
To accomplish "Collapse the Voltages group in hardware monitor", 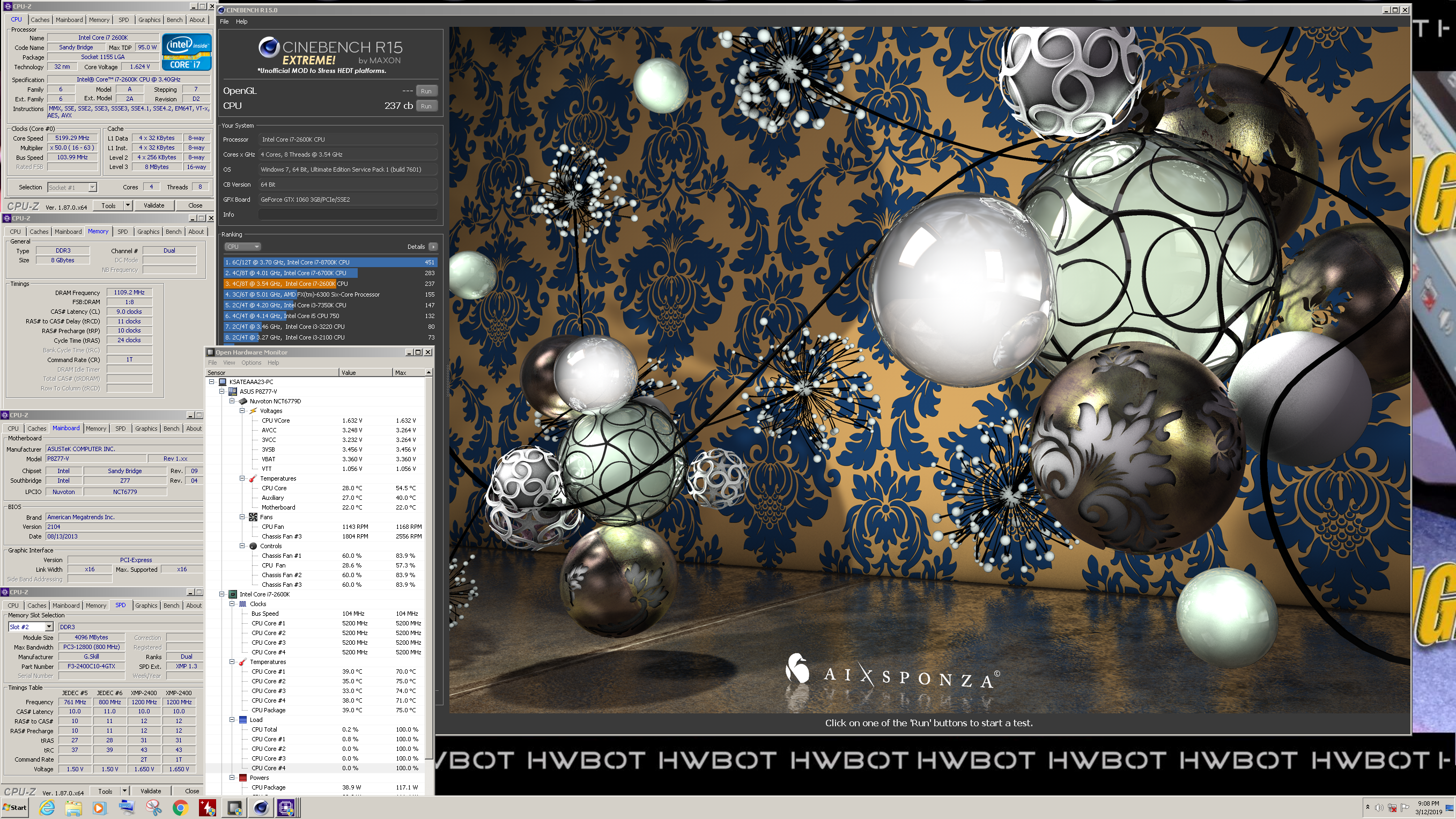I will (x=242, y=411).
